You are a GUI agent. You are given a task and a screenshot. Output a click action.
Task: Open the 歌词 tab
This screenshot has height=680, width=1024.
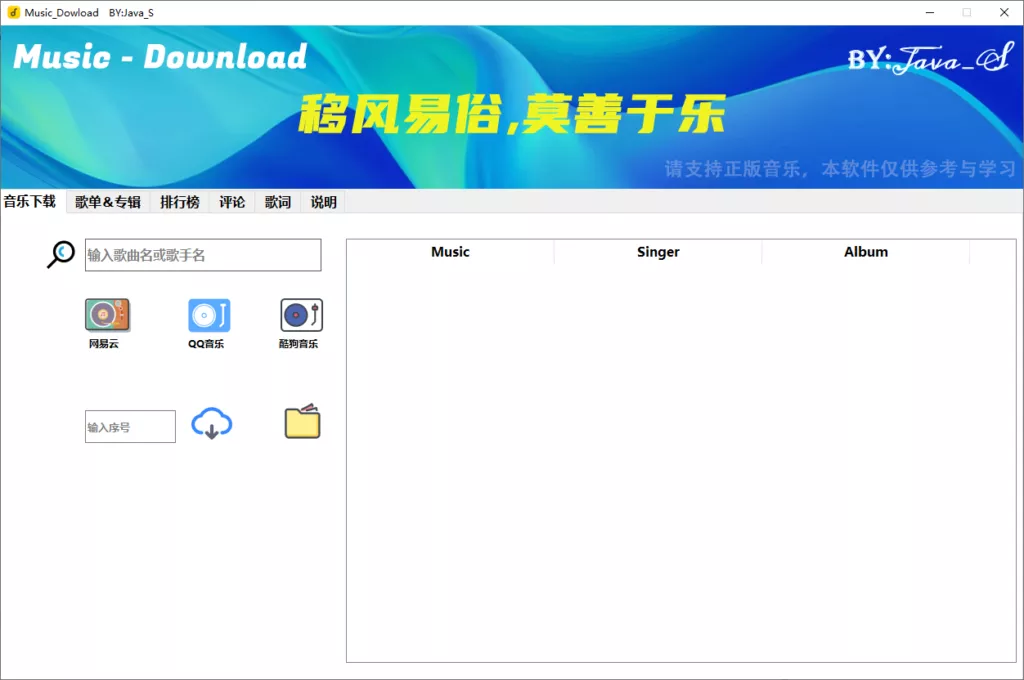[x=278, y=202]
